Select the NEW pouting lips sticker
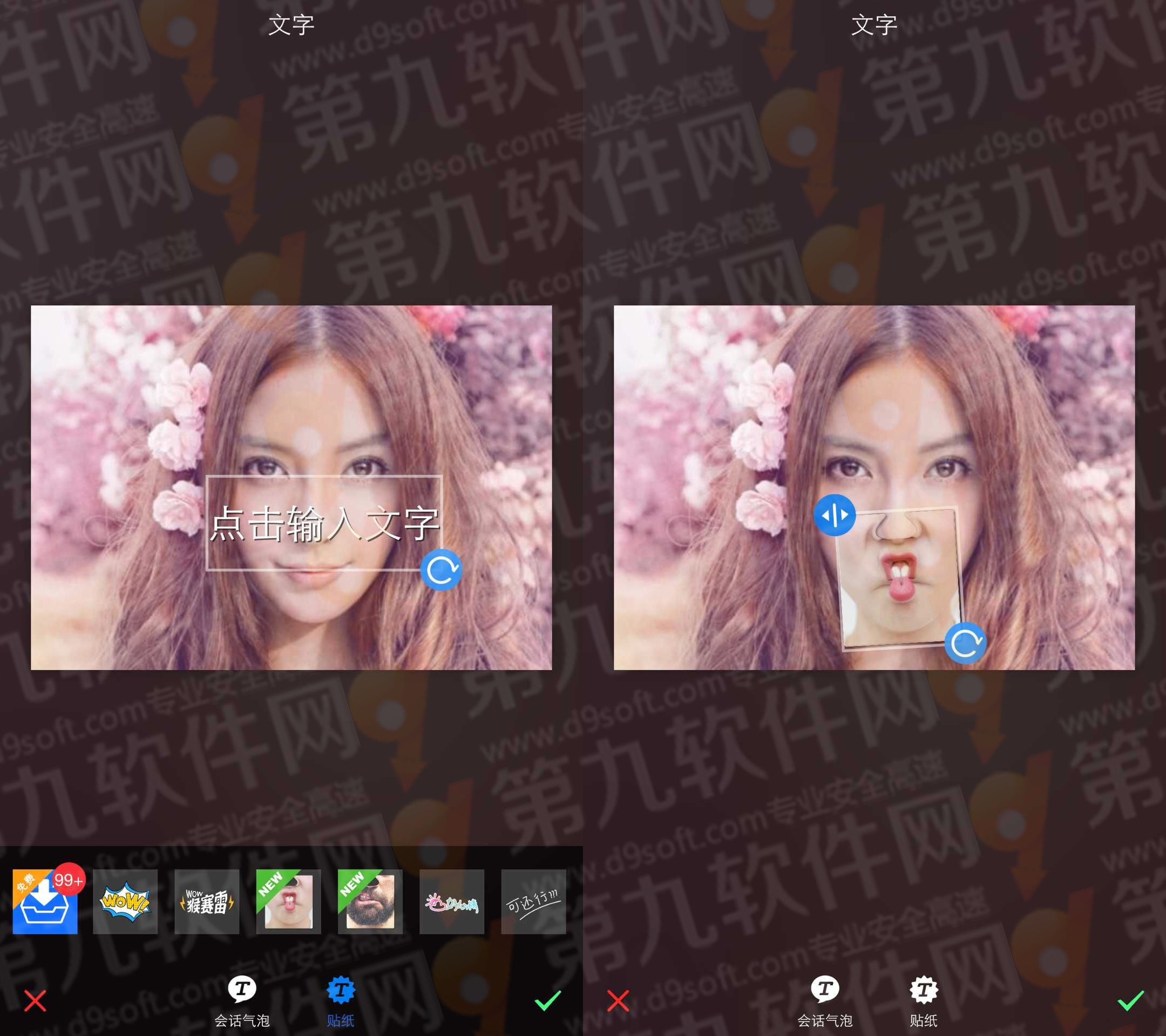Image resolution: width=1166 pixels, height=1036 pixels. click(x=288, y=902)
